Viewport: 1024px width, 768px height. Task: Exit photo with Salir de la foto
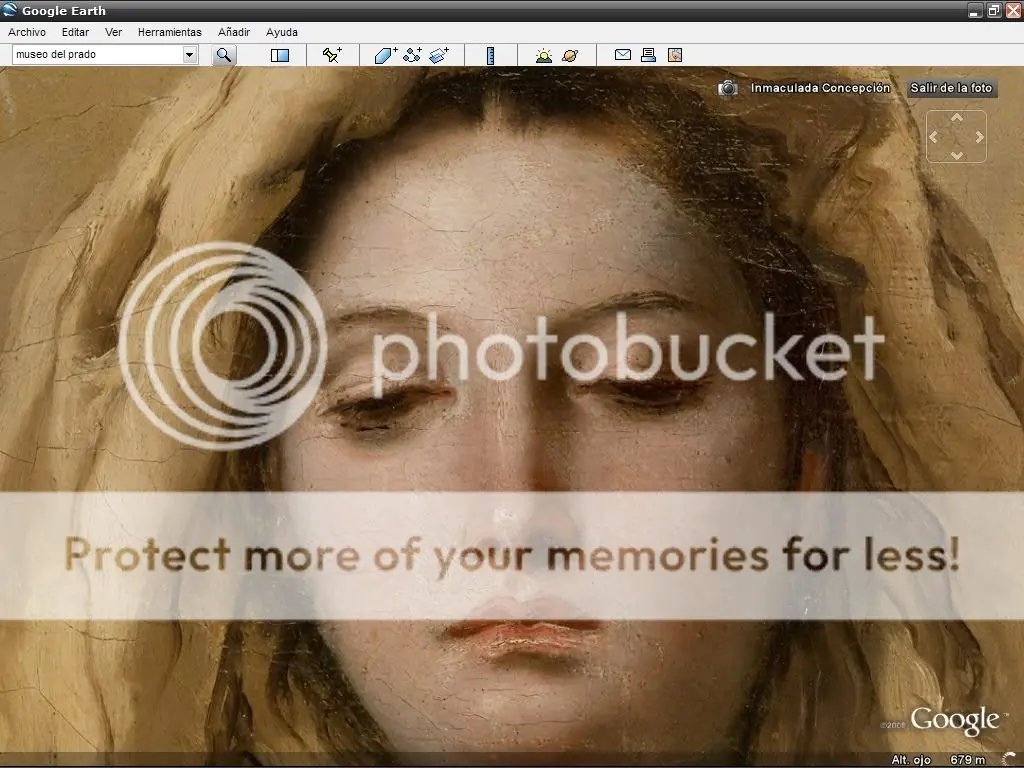(952, 88)
